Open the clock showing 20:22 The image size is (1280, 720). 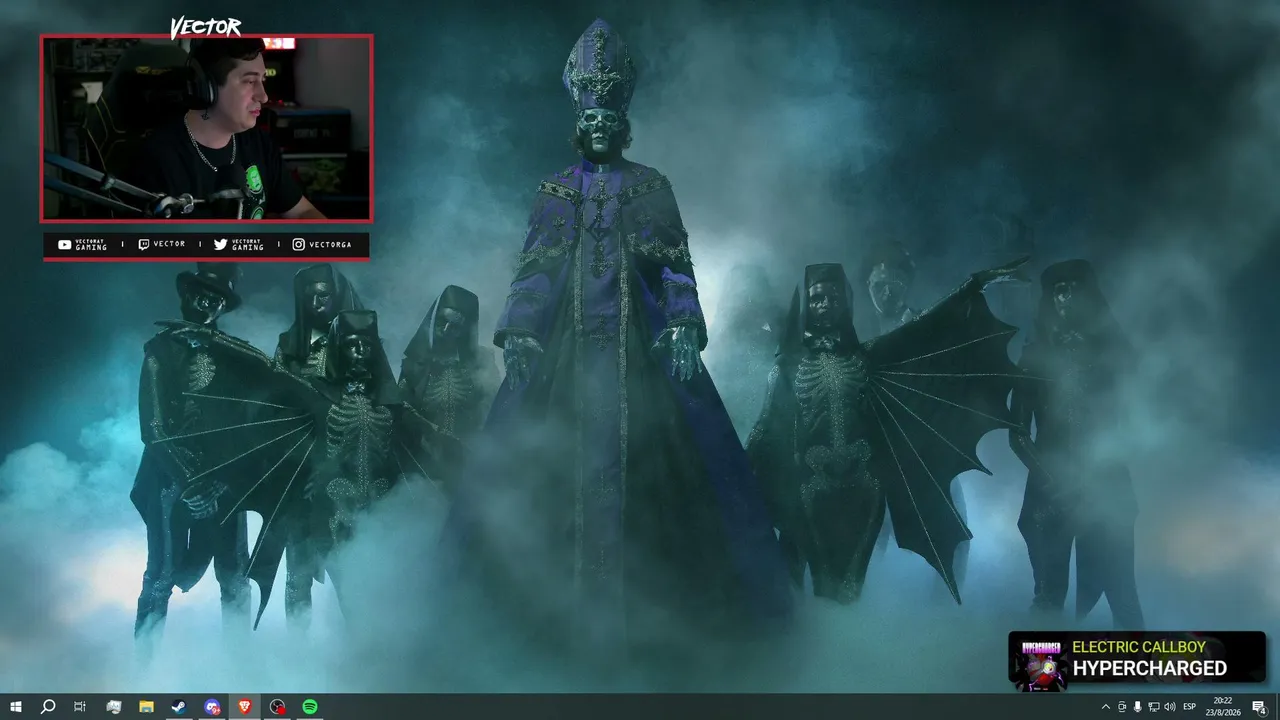coord(1223,707)
